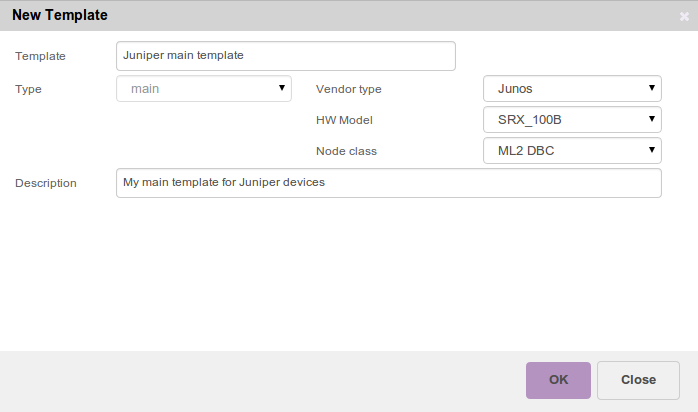
Task: Click the "Description" field label
Action: click(46, 183)
